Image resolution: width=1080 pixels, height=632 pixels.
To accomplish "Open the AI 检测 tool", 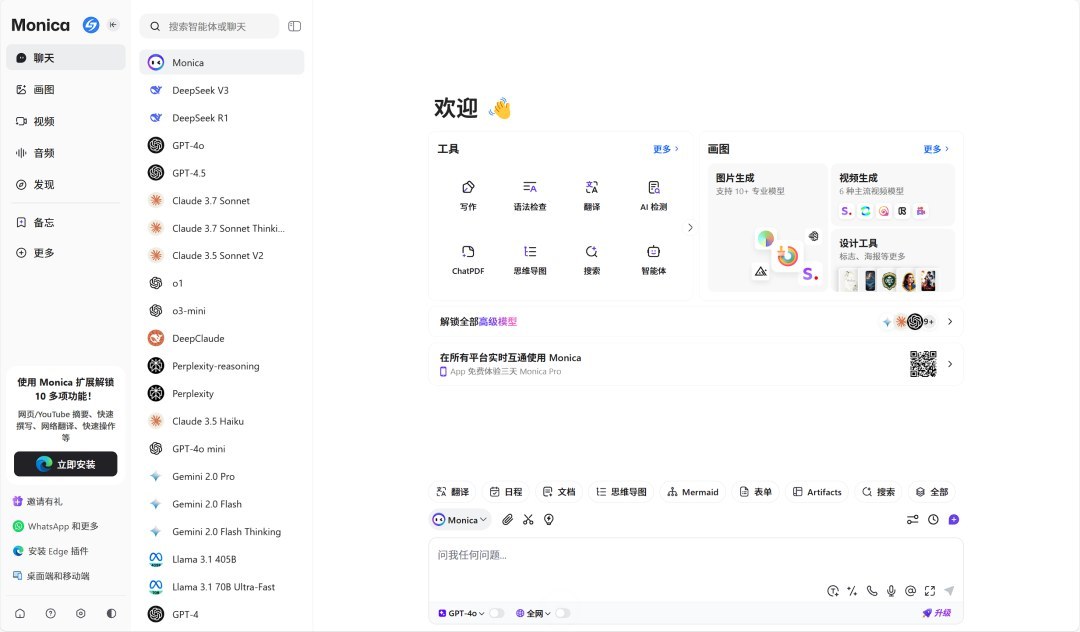I will (x=654, y=196).
